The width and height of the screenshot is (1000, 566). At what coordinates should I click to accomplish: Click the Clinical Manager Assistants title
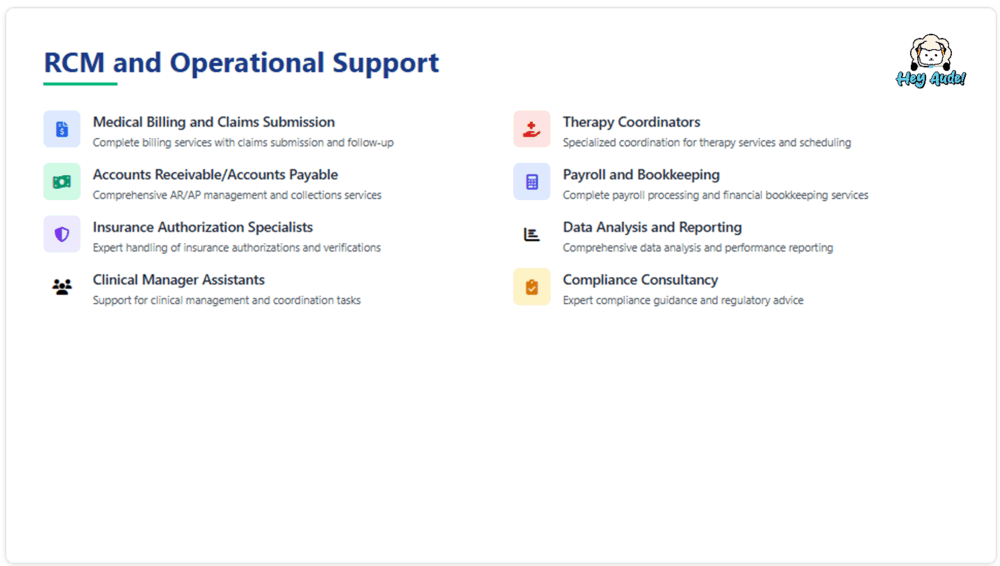click(x=179, y=280)
